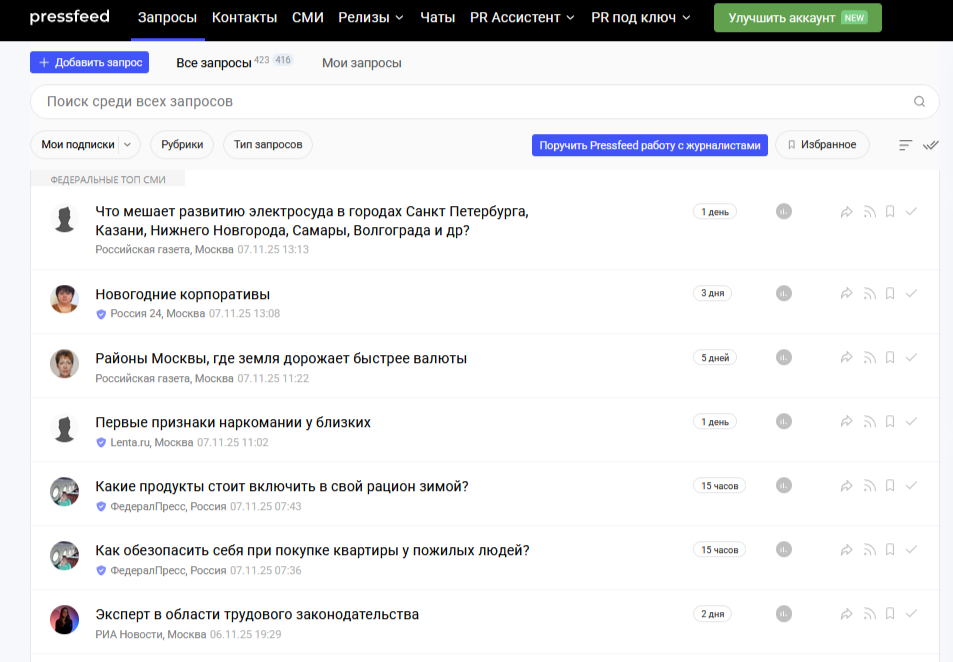Click the RSS subscribe icon on the electric court request
This screenshot has width=953, height=662.
click(867, 211)
